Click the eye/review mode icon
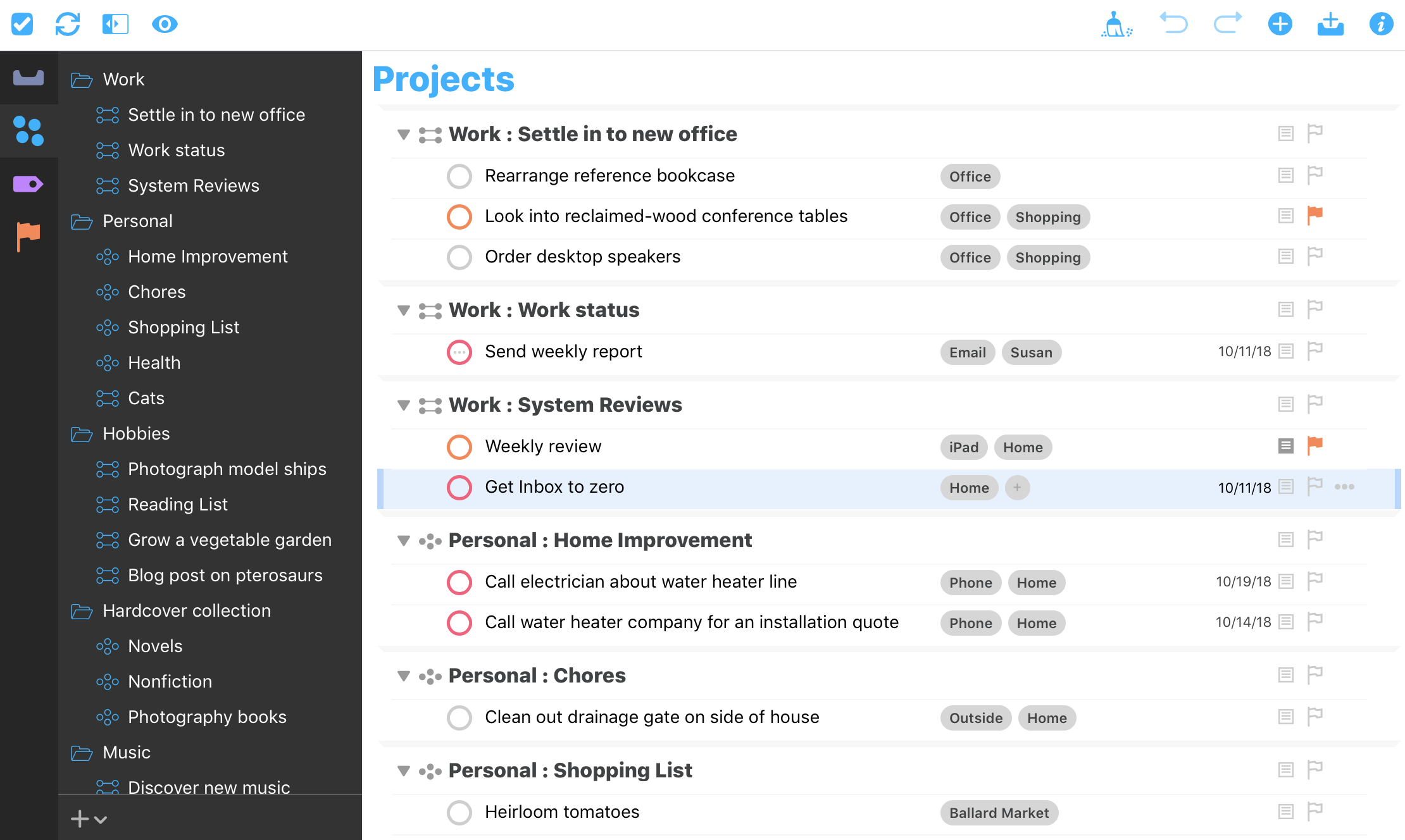The image size is (1405, 840). tap(162, 23)
